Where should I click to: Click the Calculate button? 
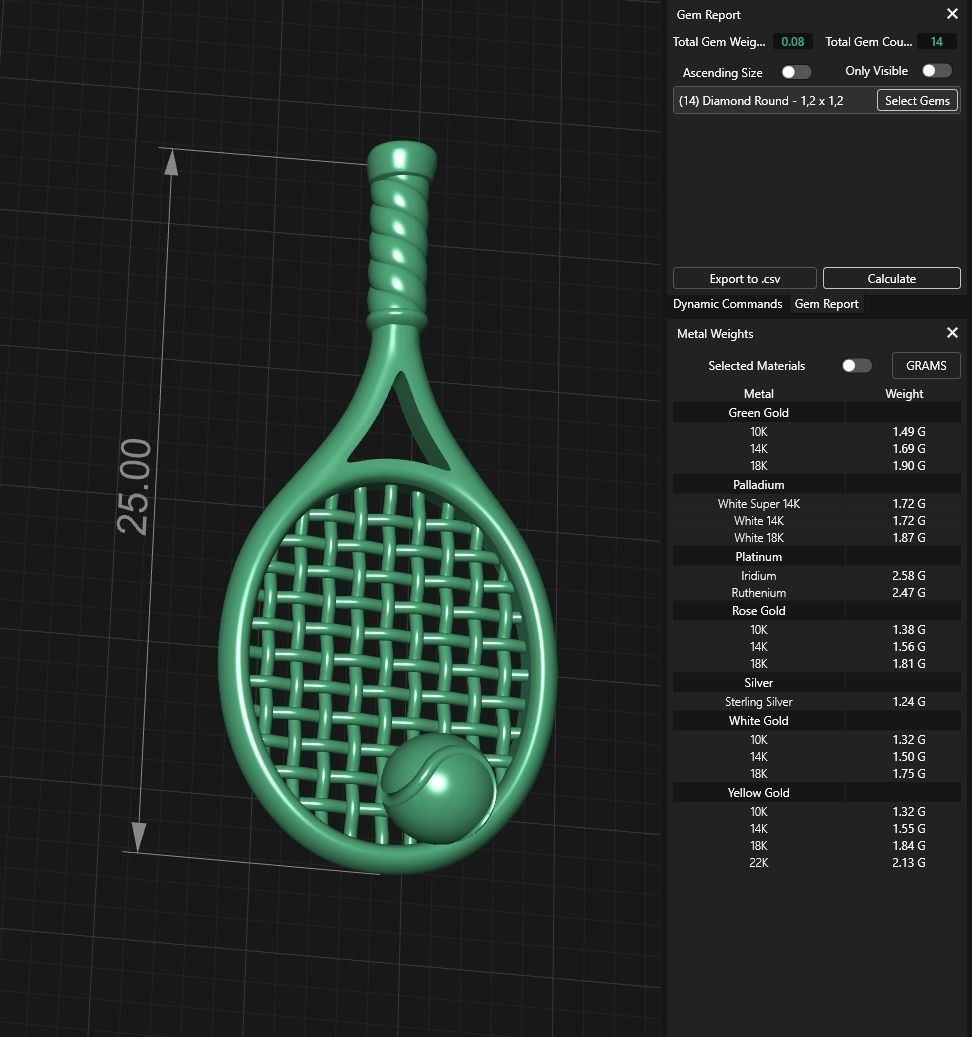click(x=891, y=278)
